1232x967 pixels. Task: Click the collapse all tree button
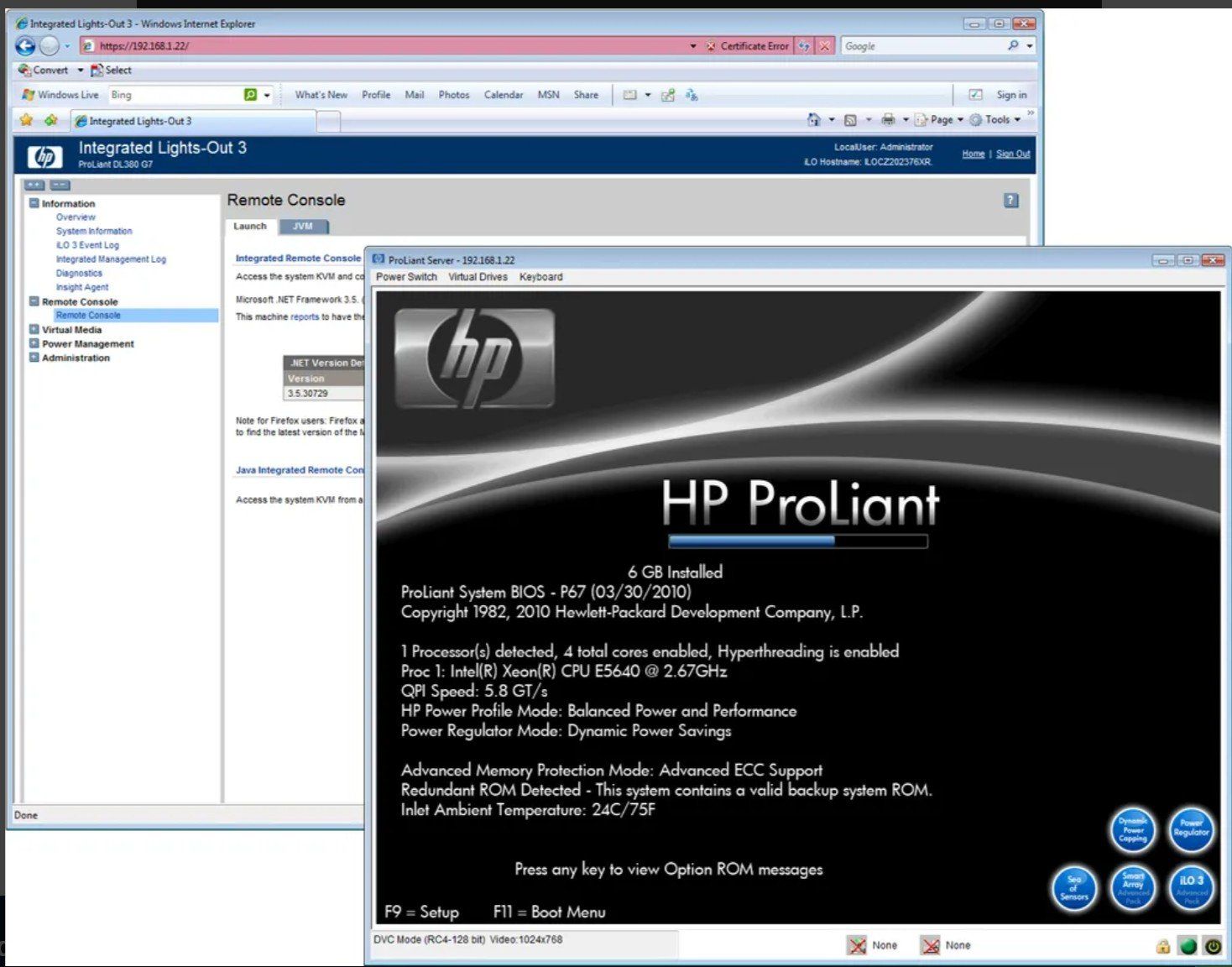pos(60,185)
